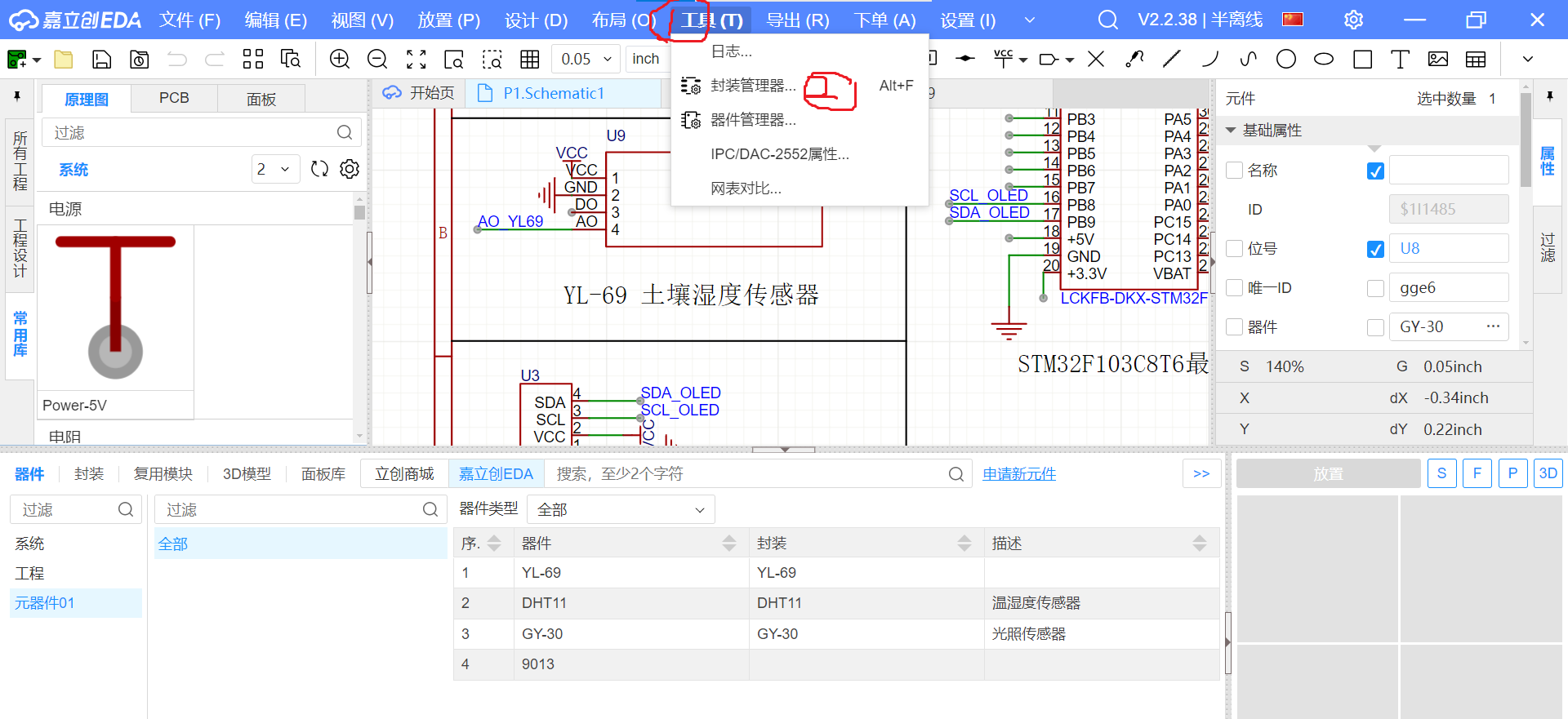Switch to the PCB tab
The width and height of the screenshot is (1568, 719).
pyautogui.click(x=174, y=98)
